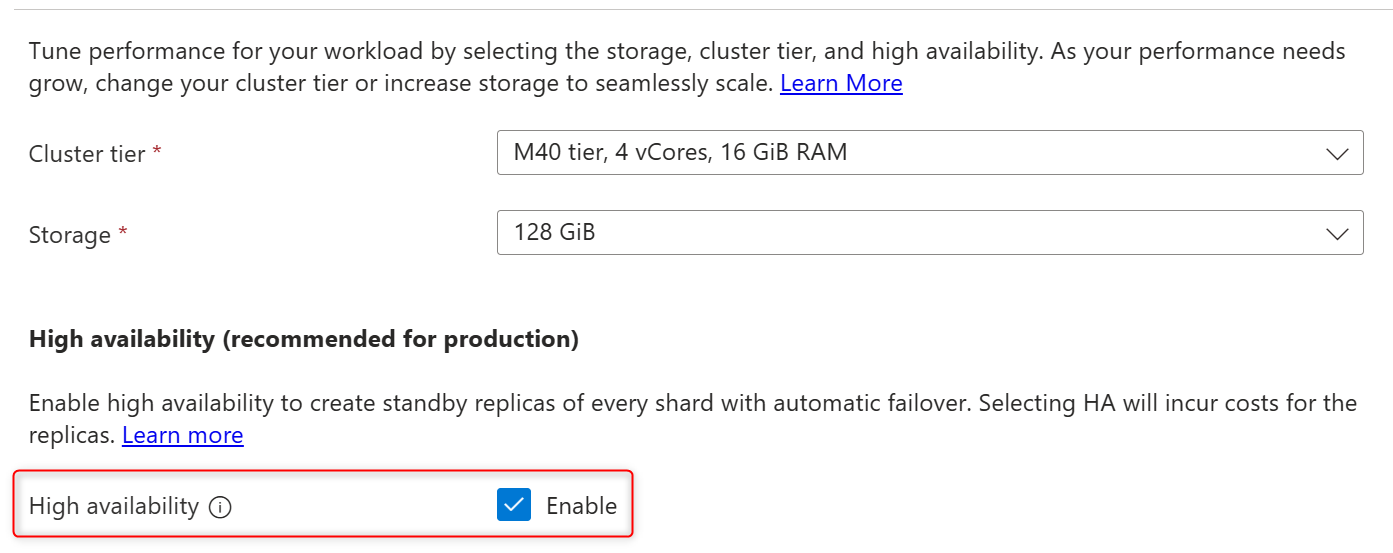Click the checkmark inside the Enable box

coord(514,506)
